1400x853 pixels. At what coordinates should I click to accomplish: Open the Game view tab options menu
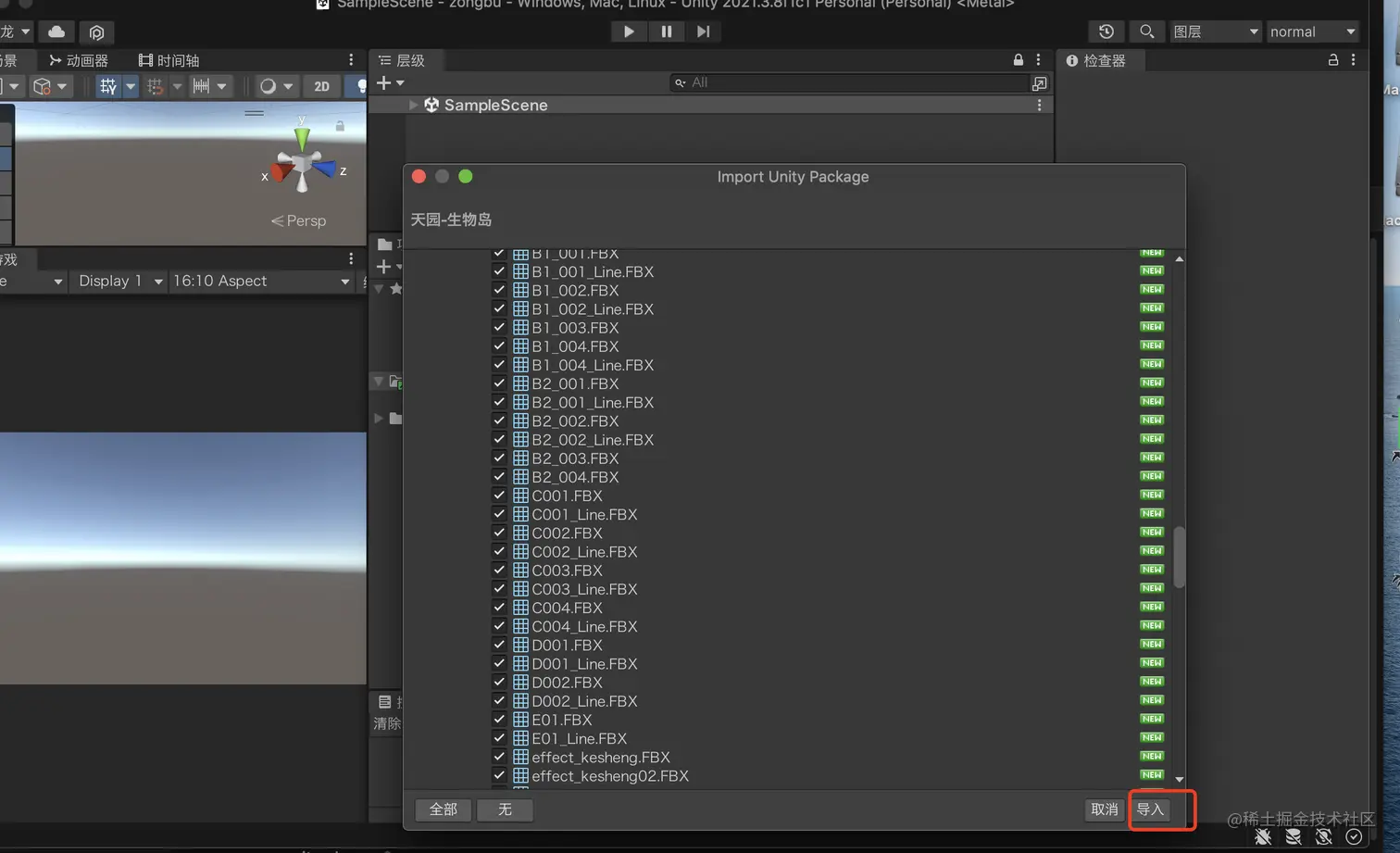point(351,259)
